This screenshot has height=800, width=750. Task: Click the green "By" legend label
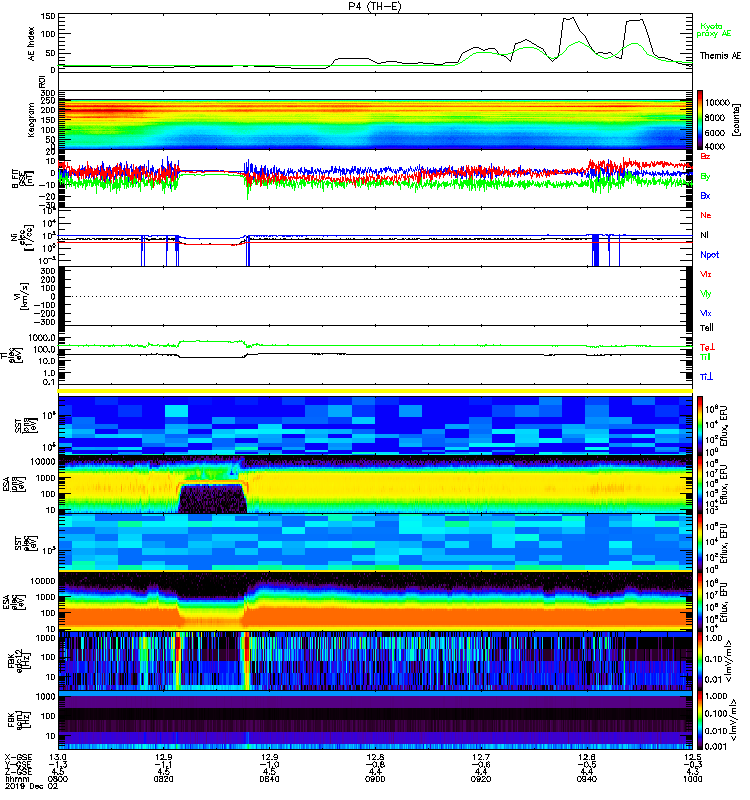[x=705, y=176]
